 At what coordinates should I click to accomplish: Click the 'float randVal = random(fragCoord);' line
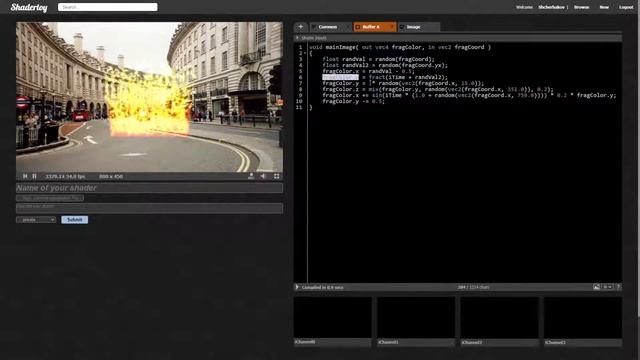[378, 59]
